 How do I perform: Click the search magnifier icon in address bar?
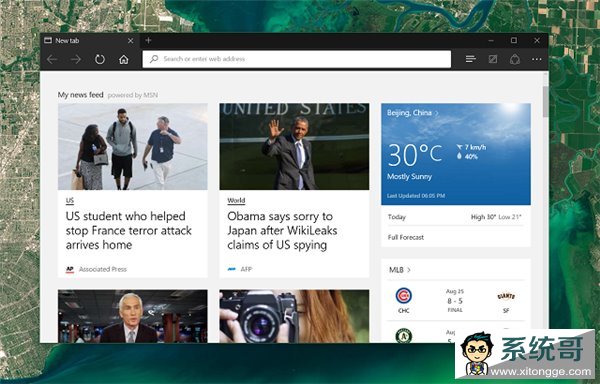[154, 59]
